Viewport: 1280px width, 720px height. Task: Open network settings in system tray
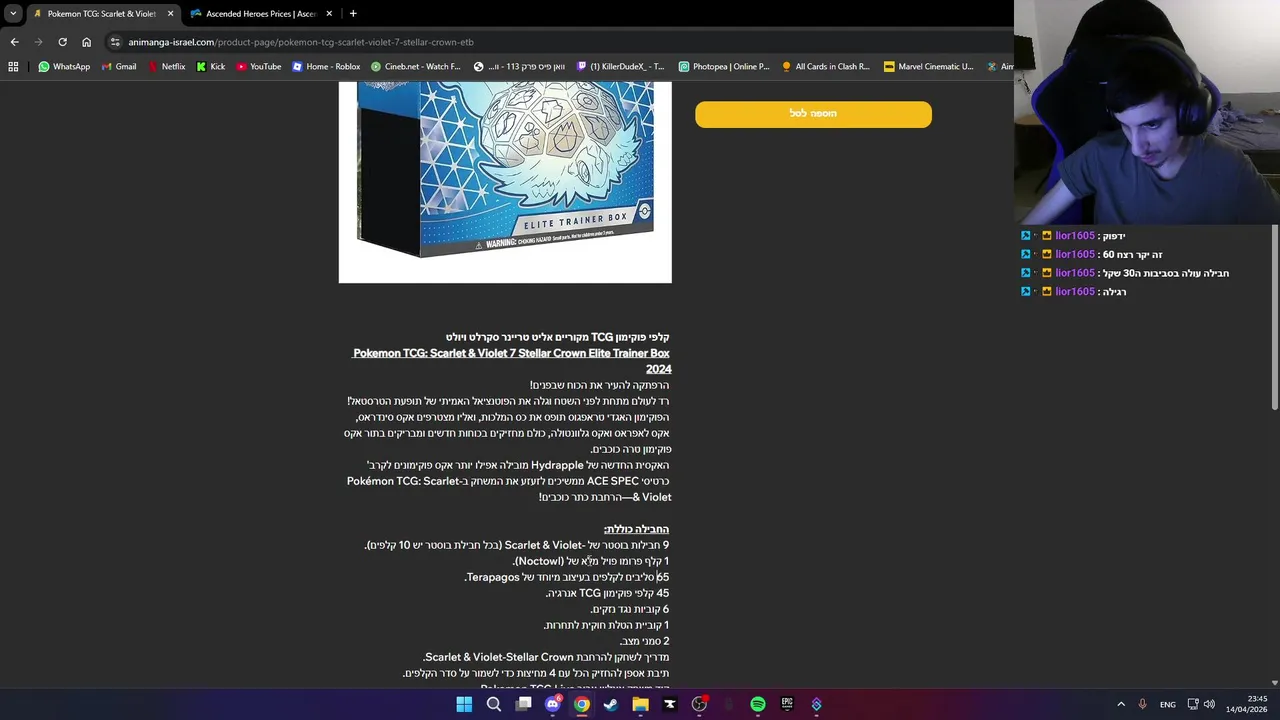(1192, 704)
